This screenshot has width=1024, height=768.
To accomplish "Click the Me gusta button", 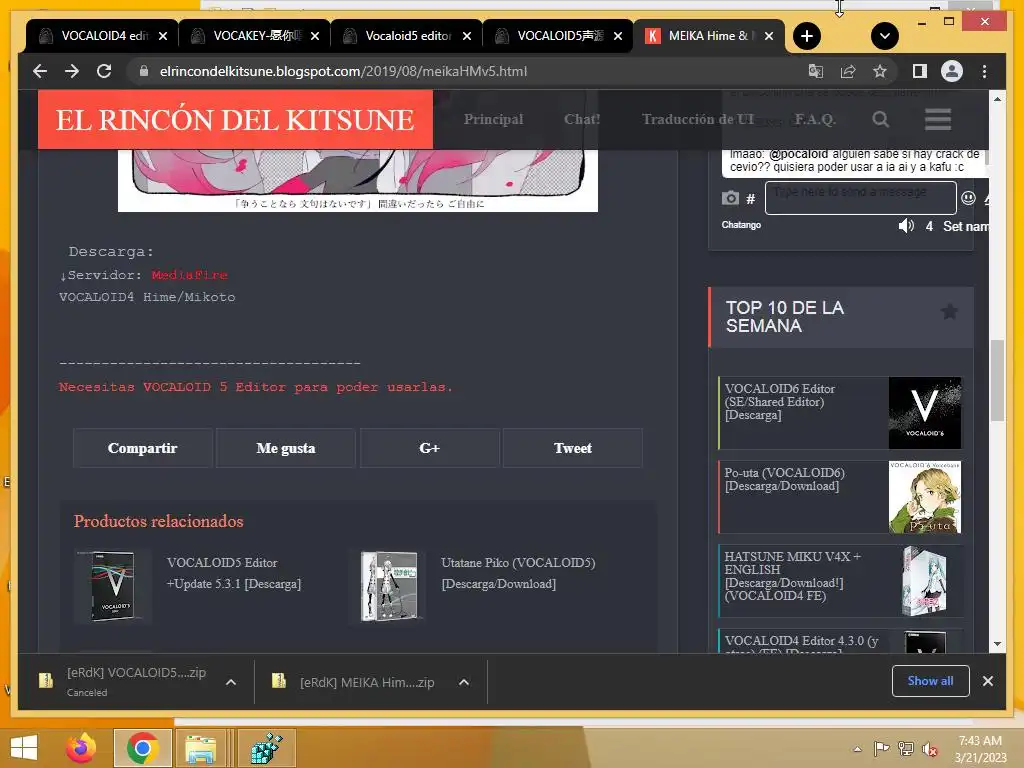I will 285,448.
